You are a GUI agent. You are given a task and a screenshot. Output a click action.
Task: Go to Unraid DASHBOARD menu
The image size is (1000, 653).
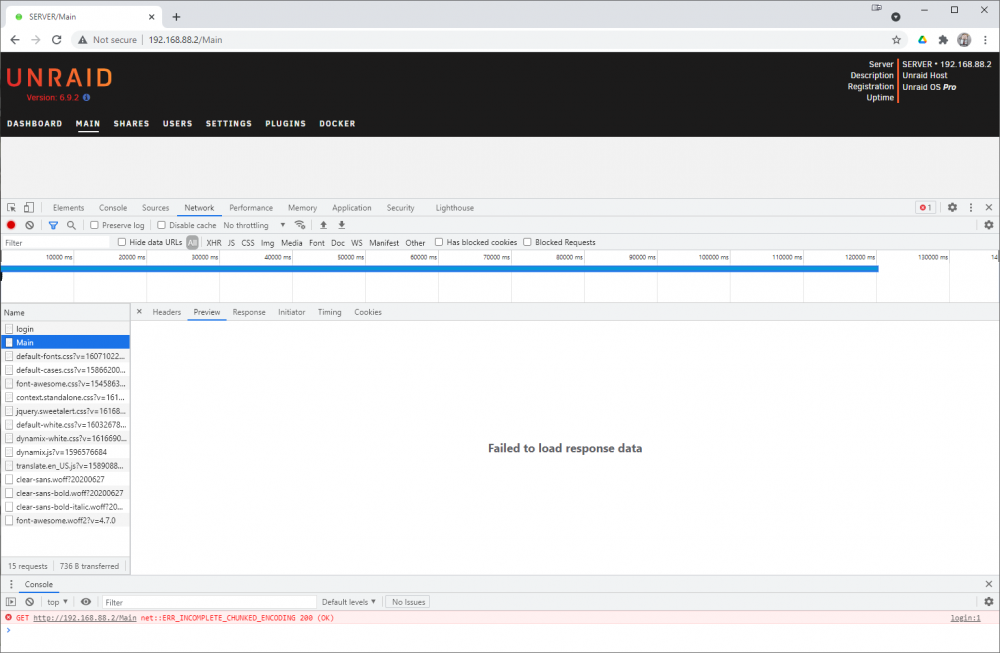pyautogui.click(x=34, y=124)
